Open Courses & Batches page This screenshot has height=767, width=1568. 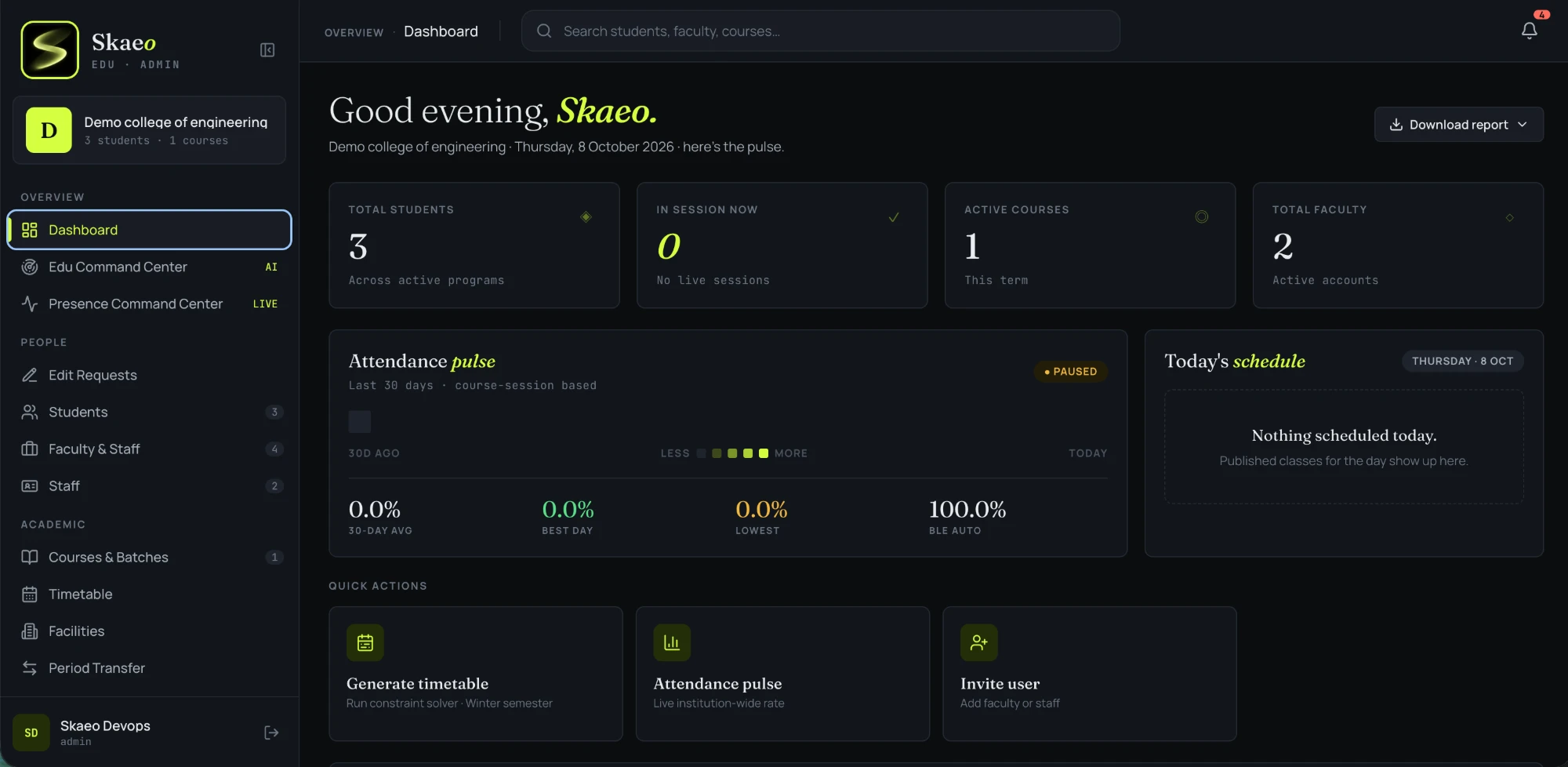click(x=149, y=557)
